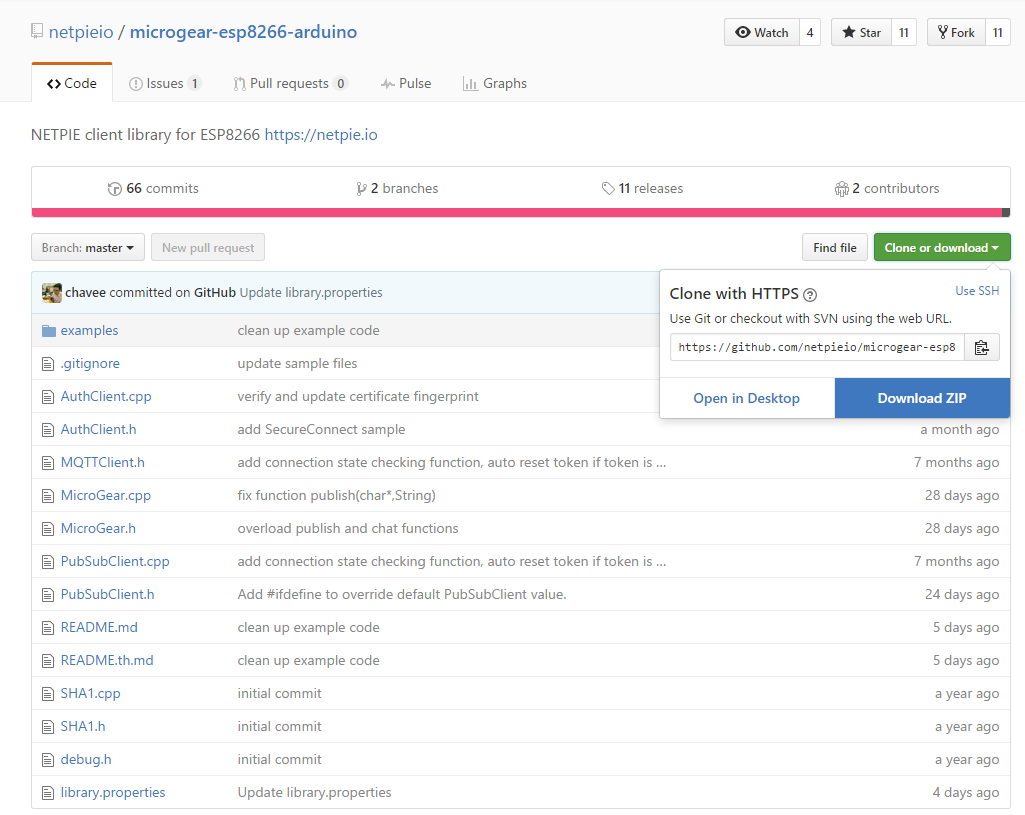Screen dimensions: 1025x815
Task: Click the repository bookmark icon beside netpieio
Action: (x=37, y=31)
